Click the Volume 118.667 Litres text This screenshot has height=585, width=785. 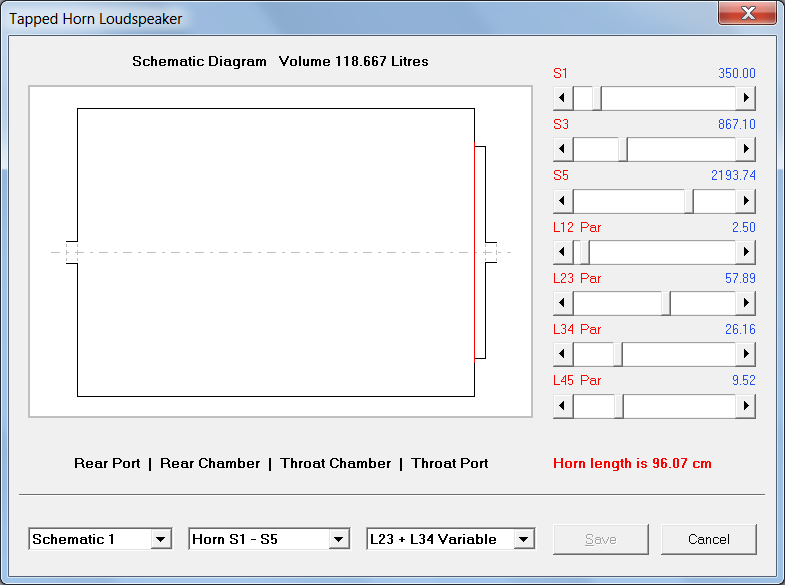[x=353, y=62]
